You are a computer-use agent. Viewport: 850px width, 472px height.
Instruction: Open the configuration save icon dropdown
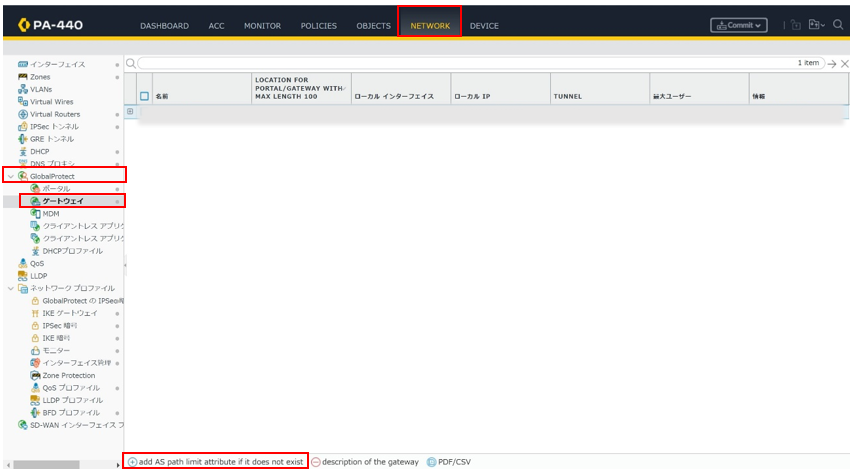(816, 24)
